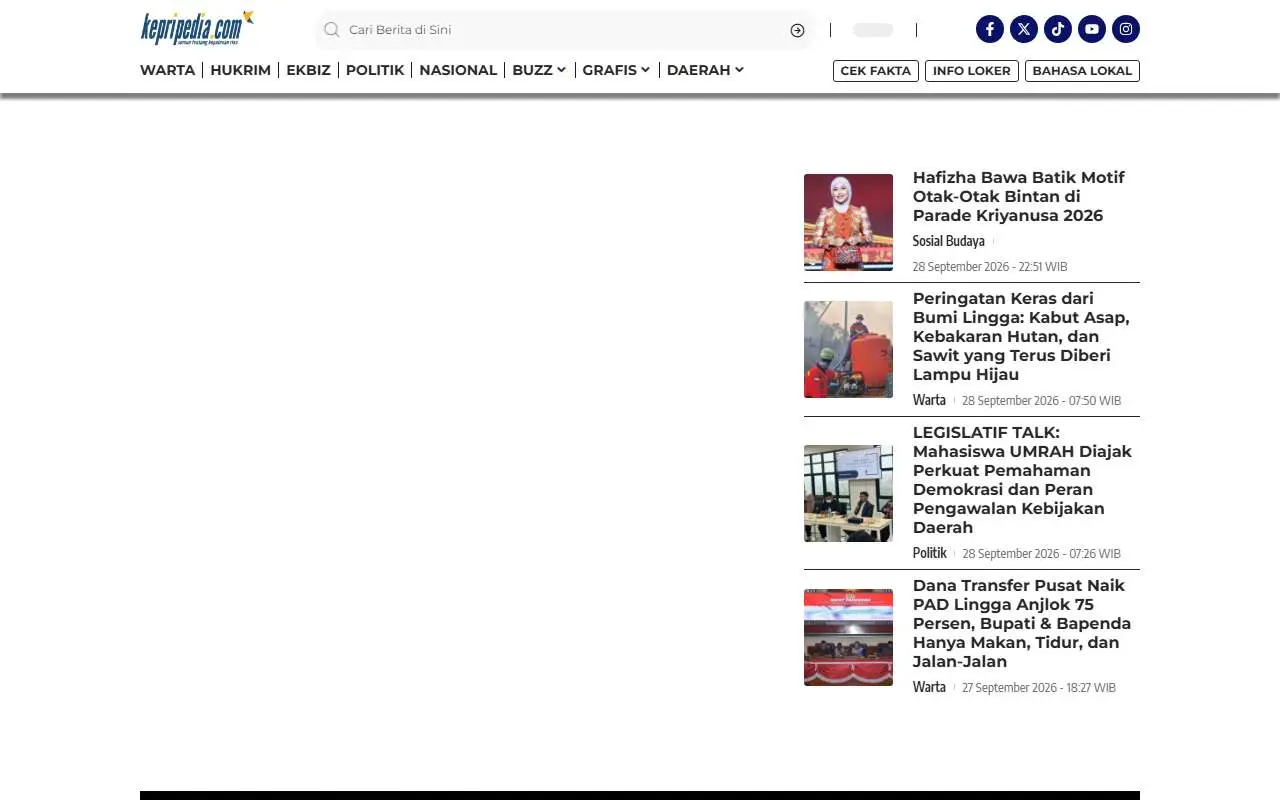Click the '28 September 2026 - 22:51 WIB' timestamp
This screenshot has height=800, width=1280.
990,267
